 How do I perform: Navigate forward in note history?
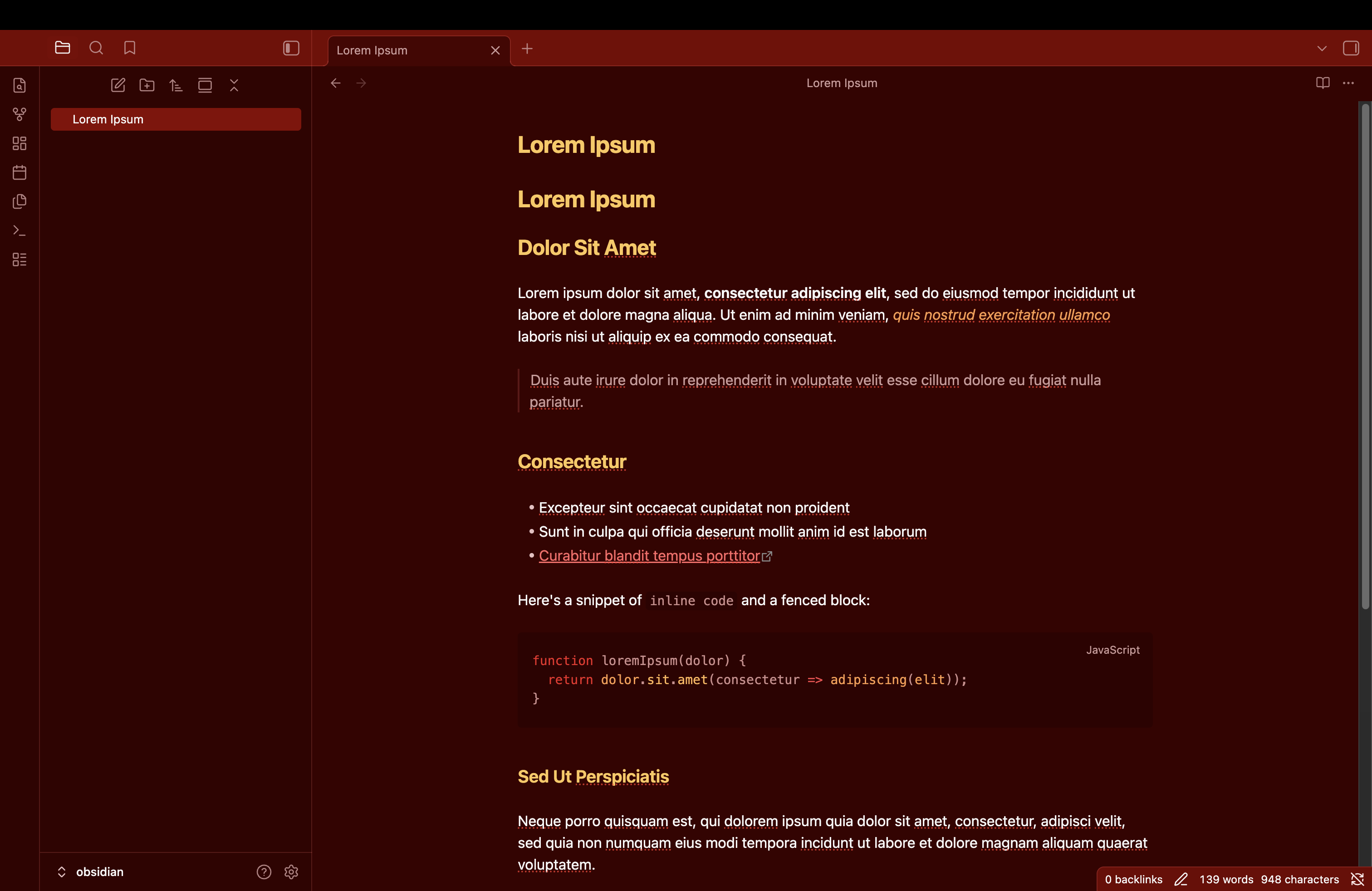[x=362, y=83]
